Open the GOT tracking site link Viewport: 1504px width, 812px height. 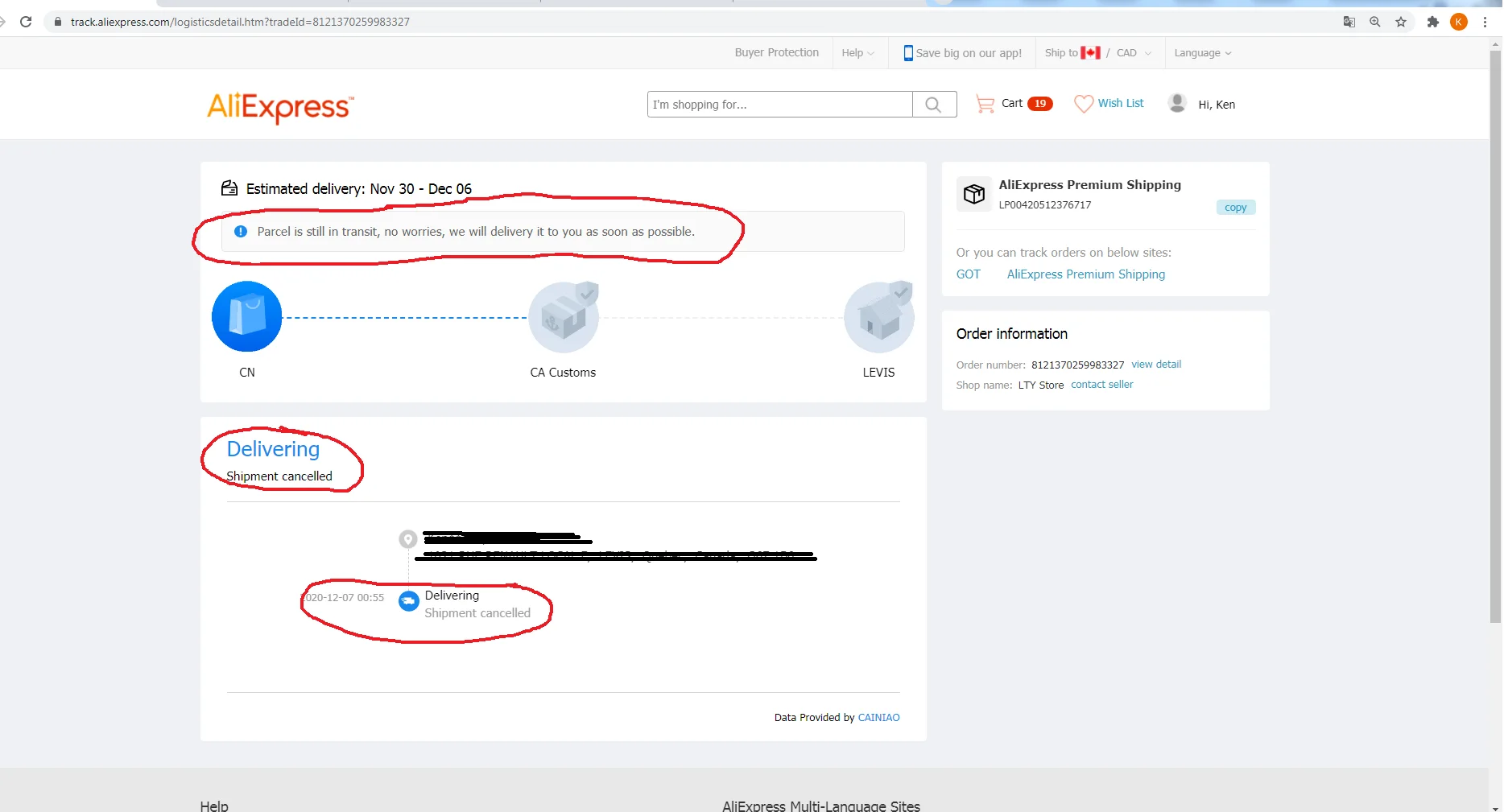[x=969, y=274]
